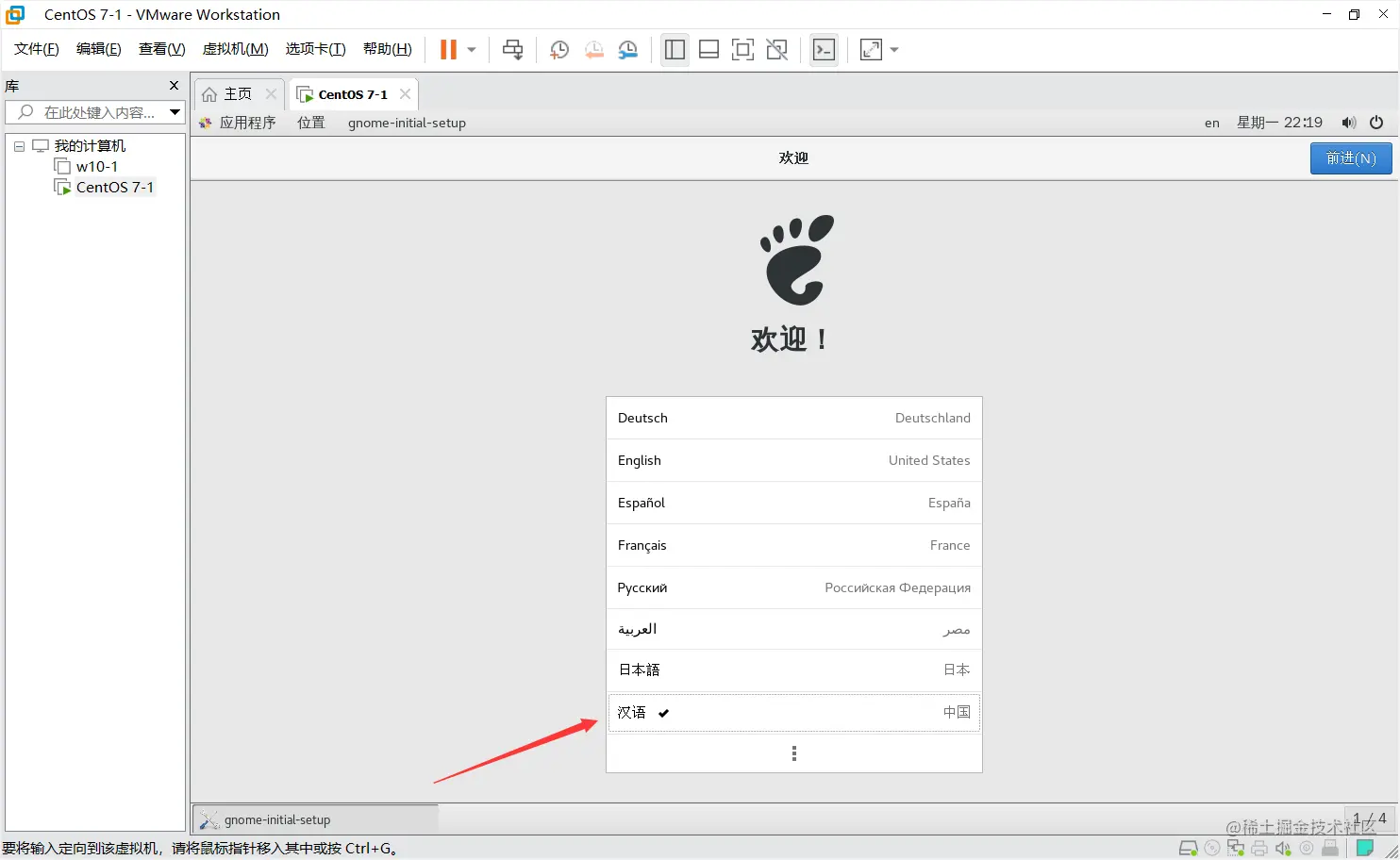Close the CentOS 7-1 tab
This screenshot has height=860, width=1400.
[x=405, y=94]
